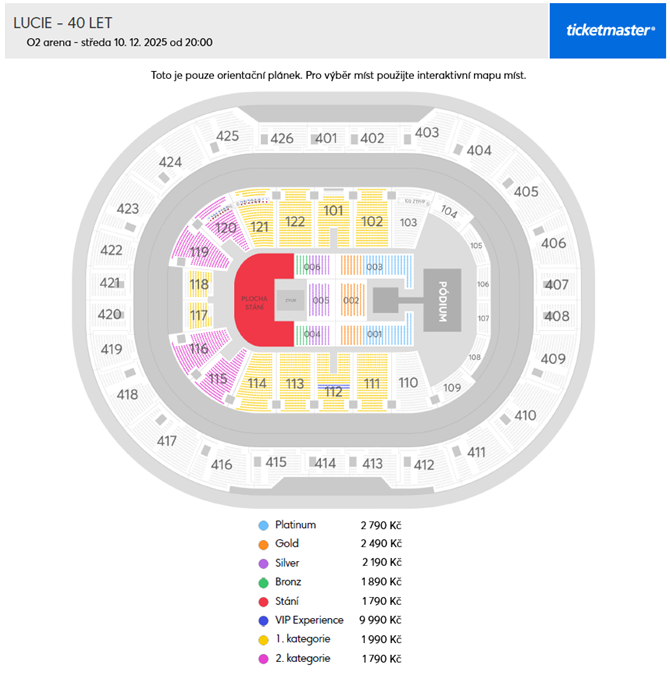Image resolution: width=670 pixels, height=679 pixels.
Task: Pick the pink section 119
Action: point(199,253)
